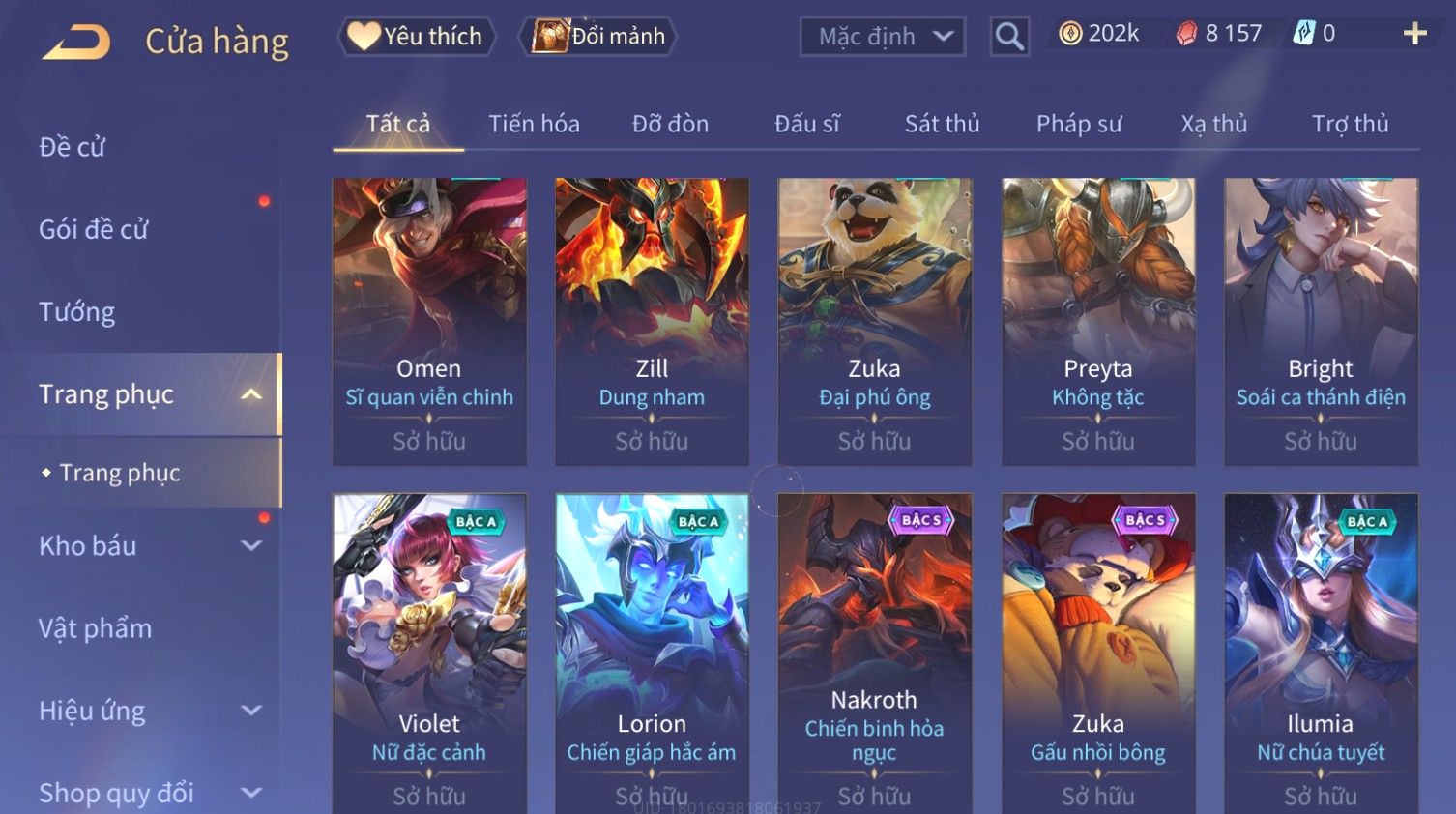
Task: Open Đổi mảnh shard exchange button
Action: (x=597, y=36)
